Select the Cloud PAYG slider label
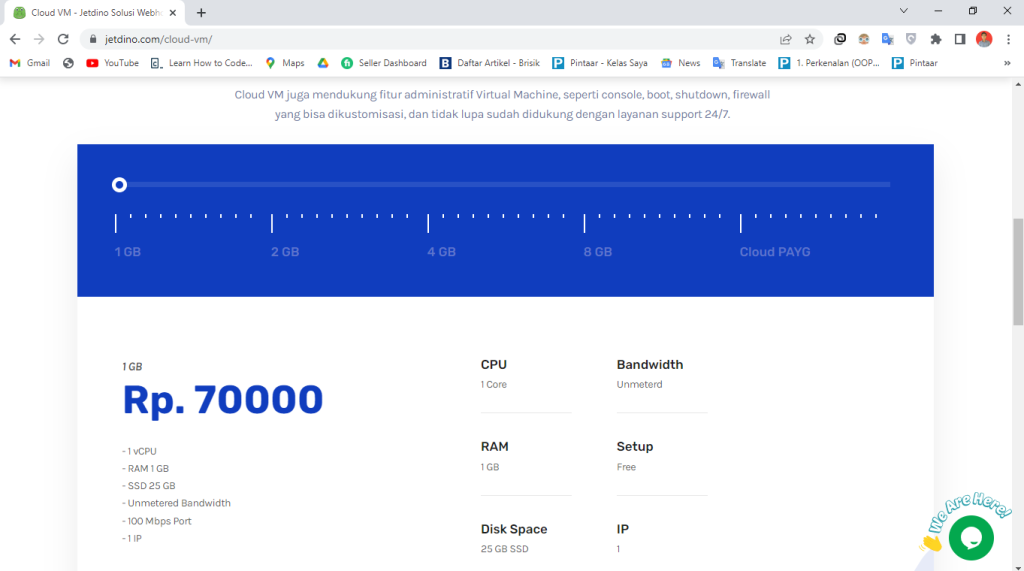This screenshot has height=571, width=1024. [x=774, y=252]
